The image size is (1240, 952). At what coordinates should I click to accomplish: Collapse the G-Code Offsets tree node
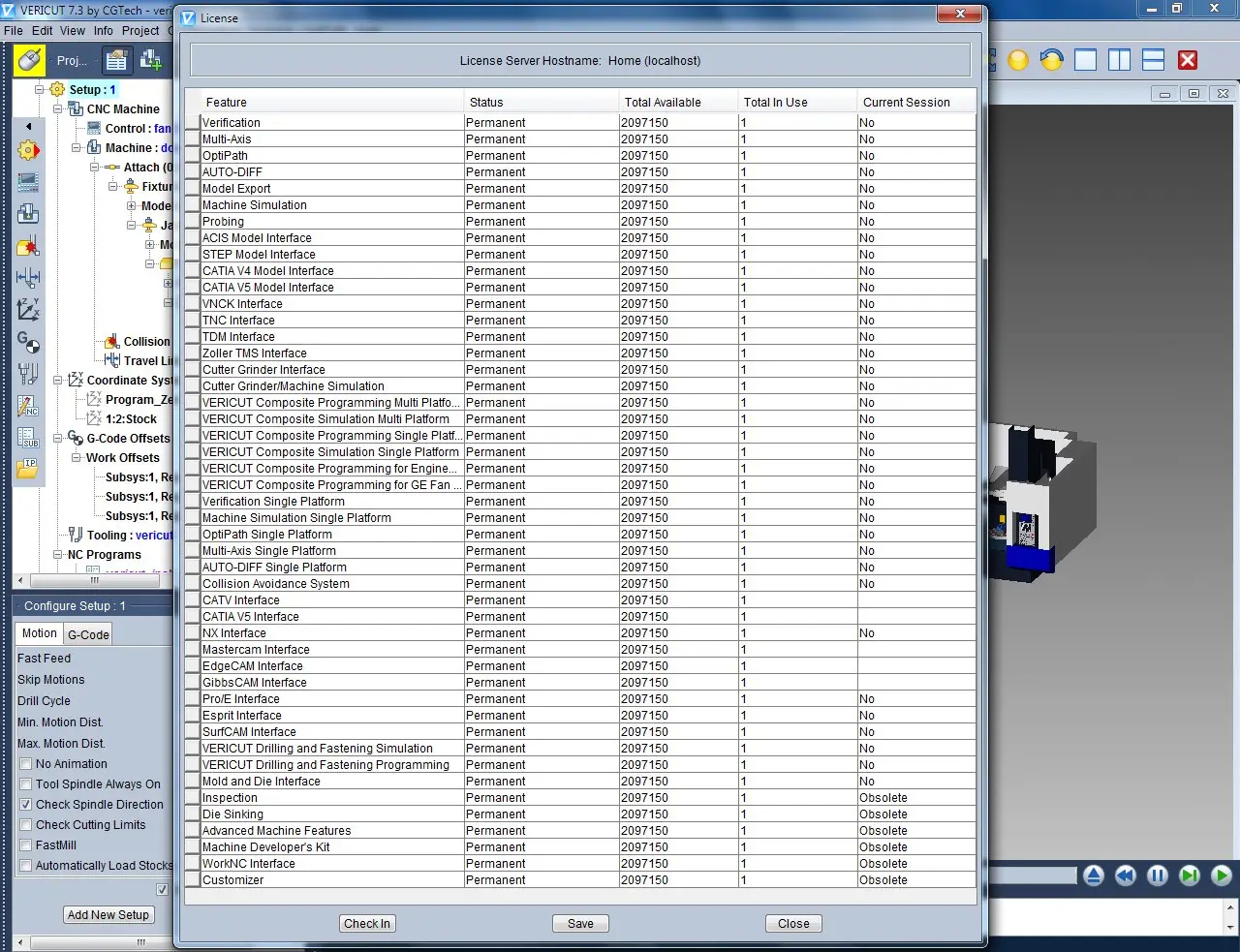coord(58,438)
